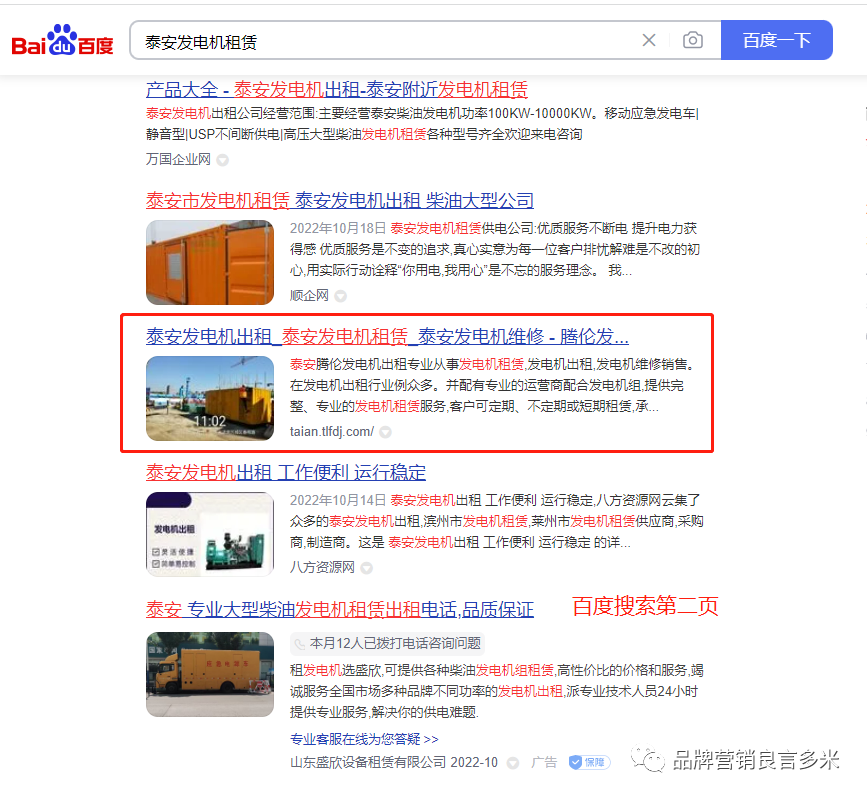Screen dimensions: 867x797
Task: Click the 百度一下 search button
Action: [776, 40]
